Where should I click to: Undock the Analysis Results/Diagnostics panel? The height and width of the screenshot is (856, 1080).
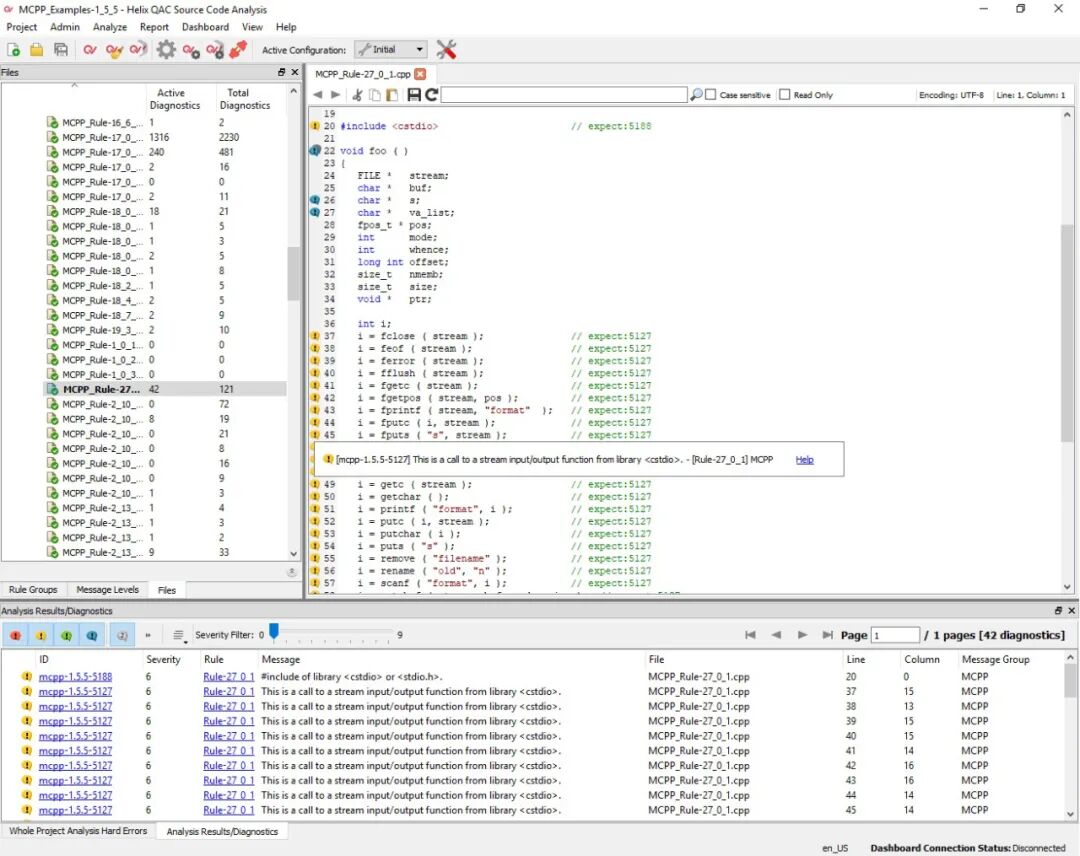(1058, 611)
